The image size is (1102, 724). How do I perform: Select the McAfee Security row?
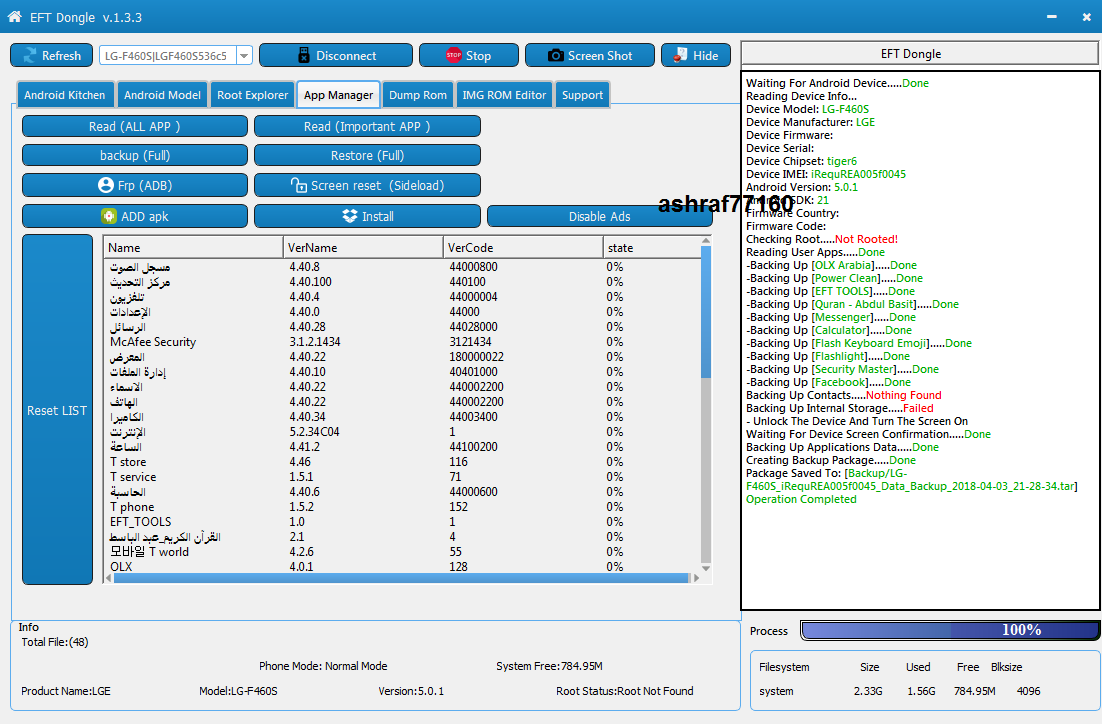click(402, 342)
